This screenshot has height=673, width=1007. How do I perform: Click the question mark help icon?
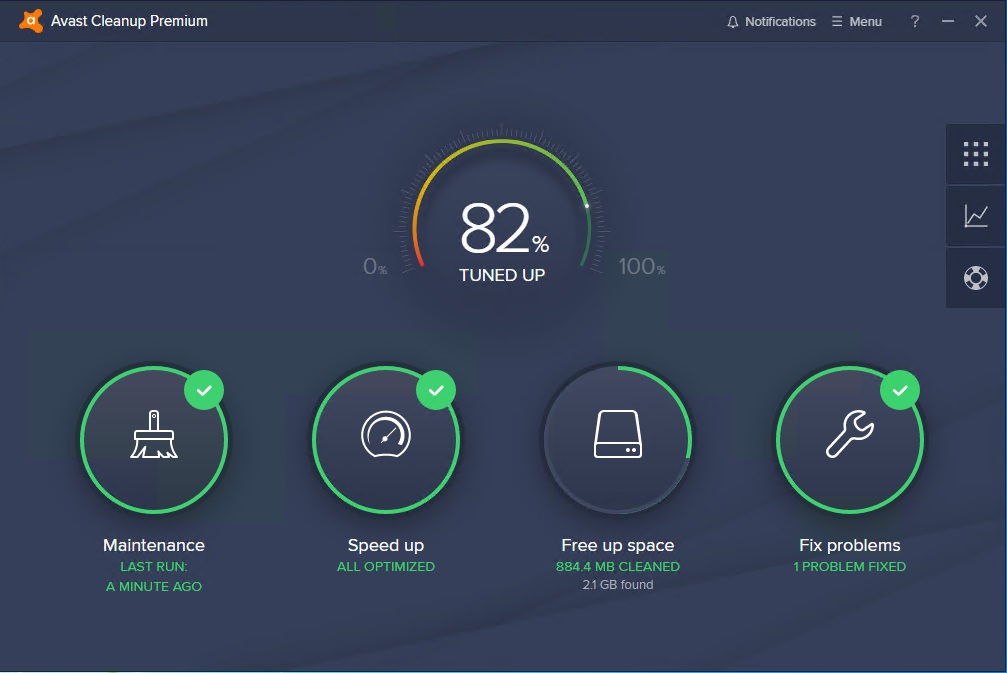point(915,21)
